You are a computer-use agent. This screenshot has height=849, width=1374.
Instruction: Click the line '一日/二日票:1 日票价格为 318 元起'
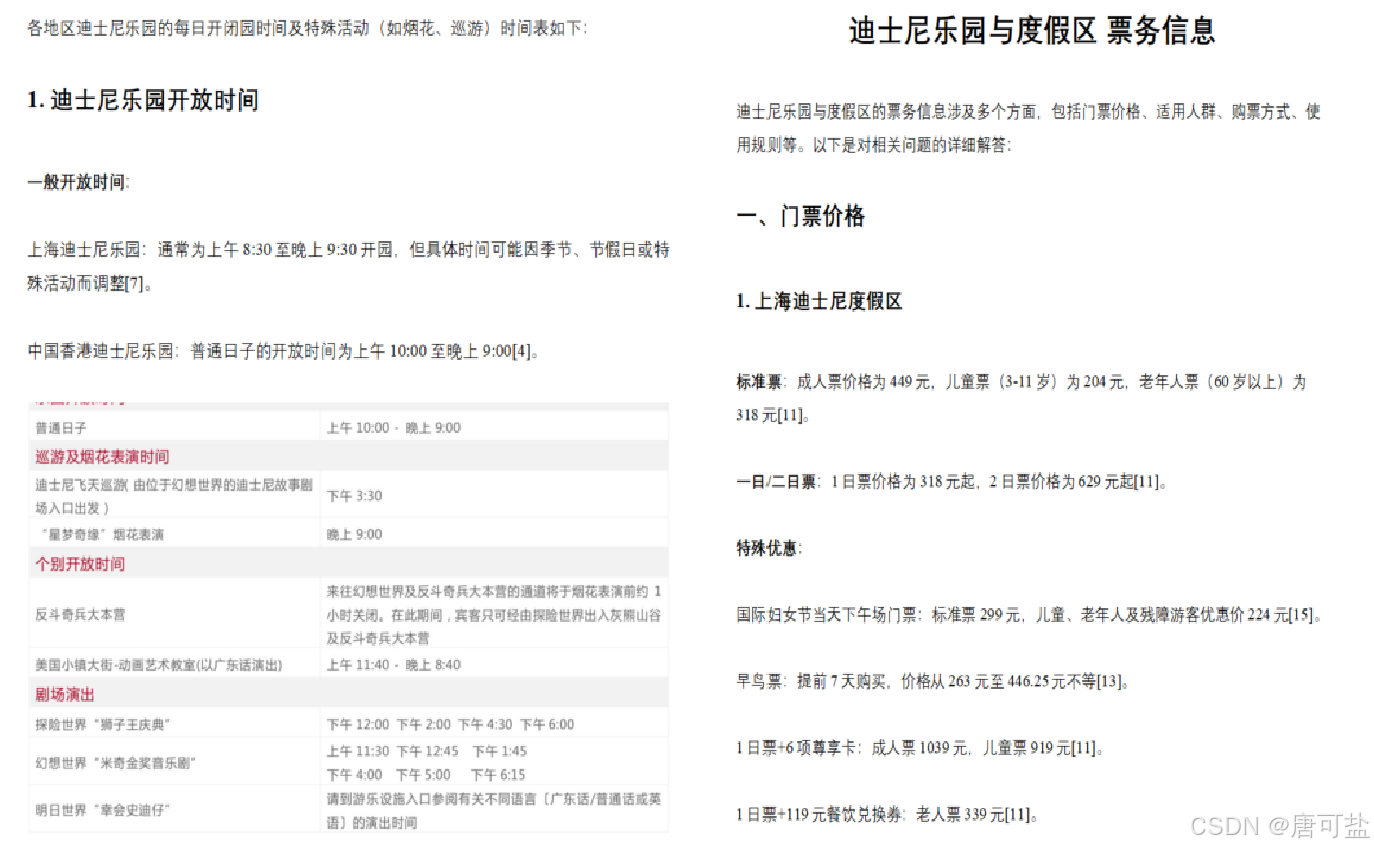pyautogui.click(x=951, y=482)
